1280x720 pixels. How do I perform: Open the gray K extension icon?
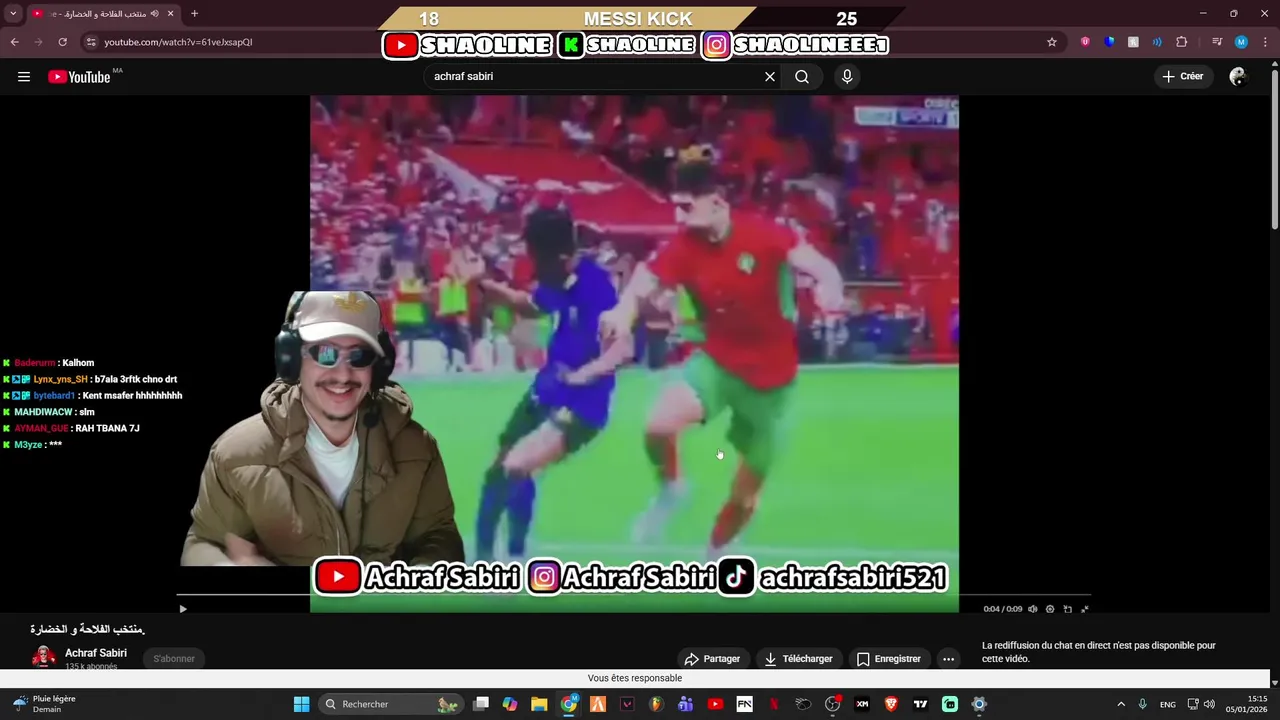point(1133,42)
